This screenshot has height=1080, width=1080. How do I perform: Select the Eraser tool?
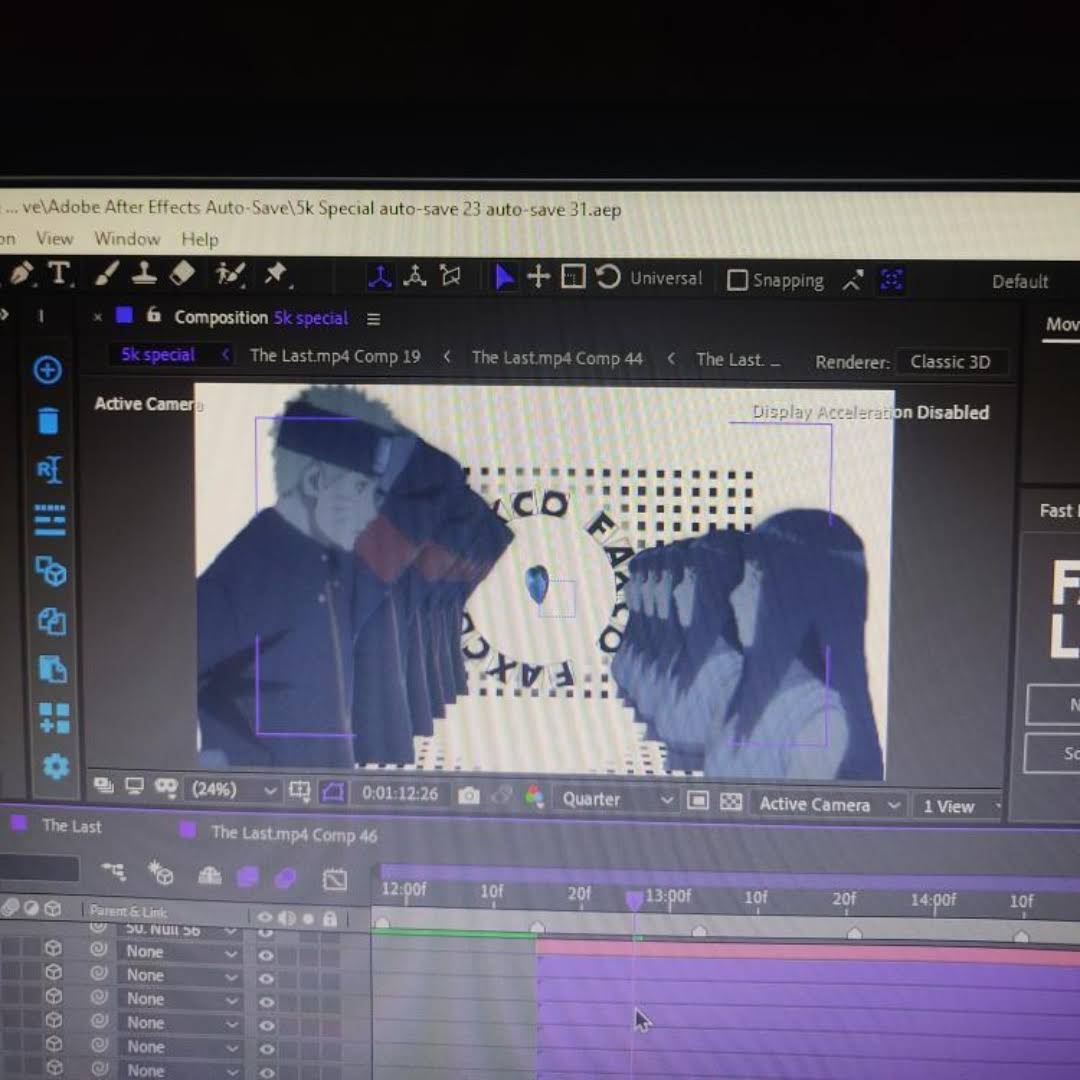[x=182, y=273]
